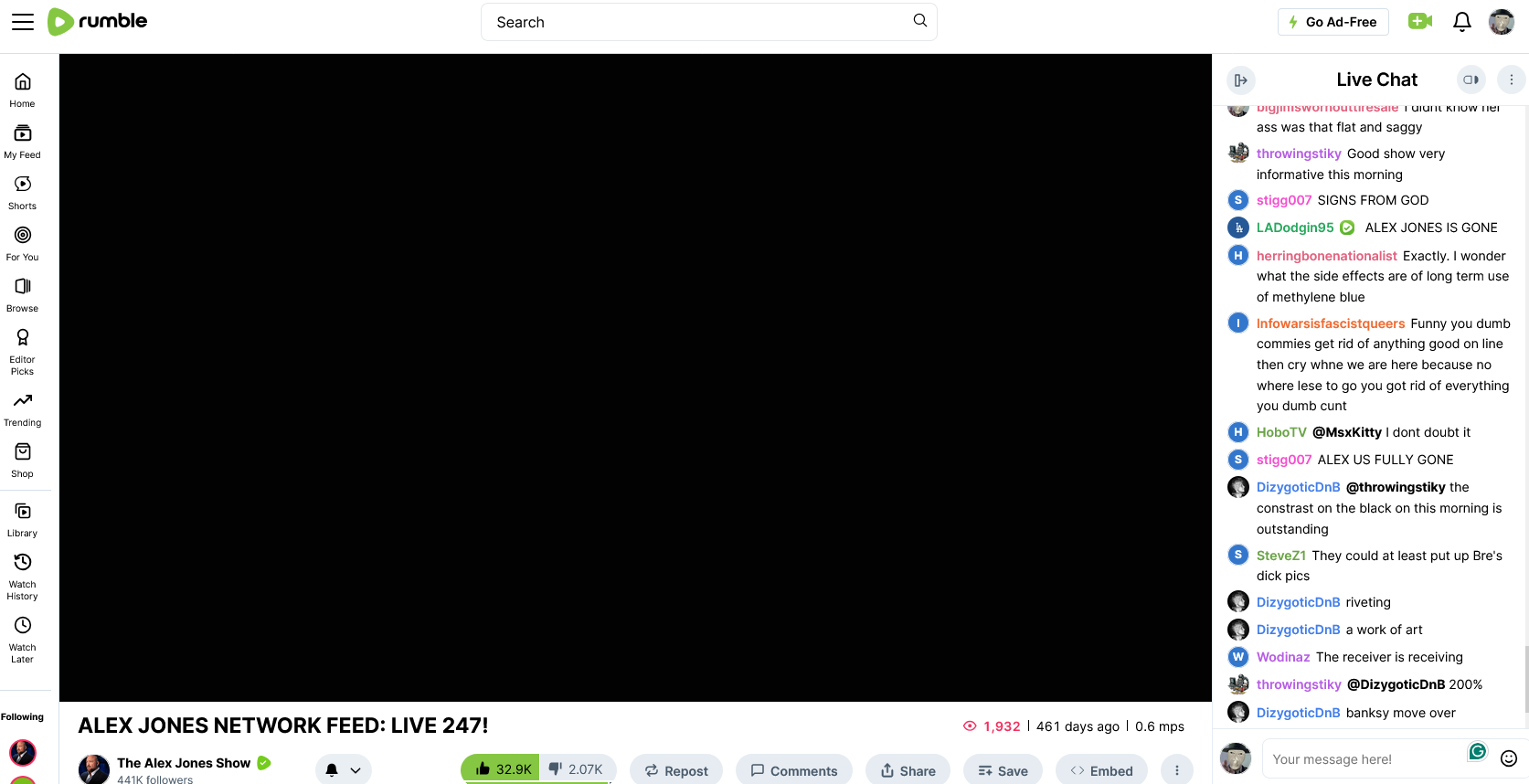Viewport: 1529px width, 784px height.
Task: Open Trending in sidebar
Action: pyautogui.click(x=23, y=409)
